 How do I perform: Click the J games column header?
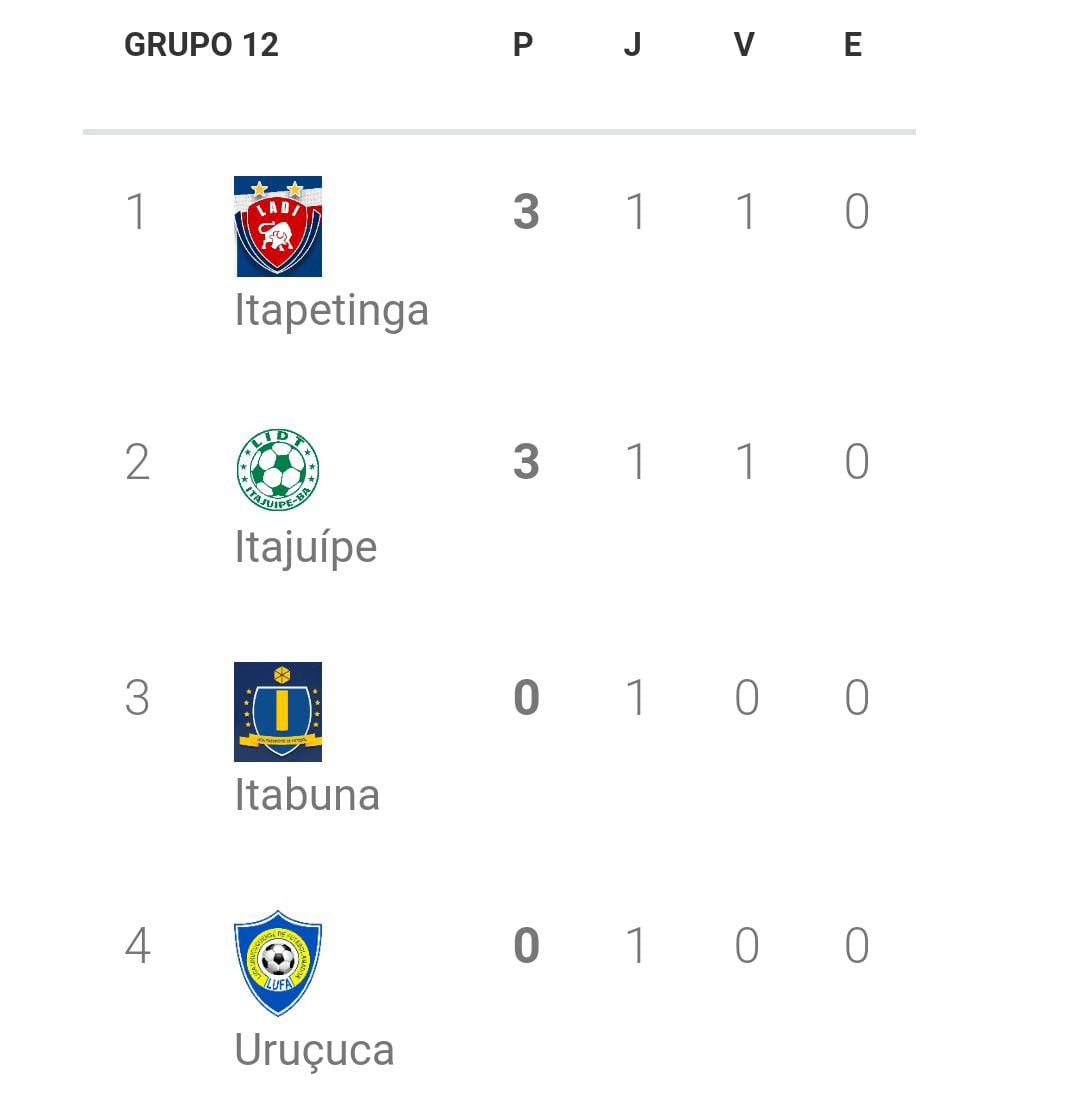pos(632,45)
